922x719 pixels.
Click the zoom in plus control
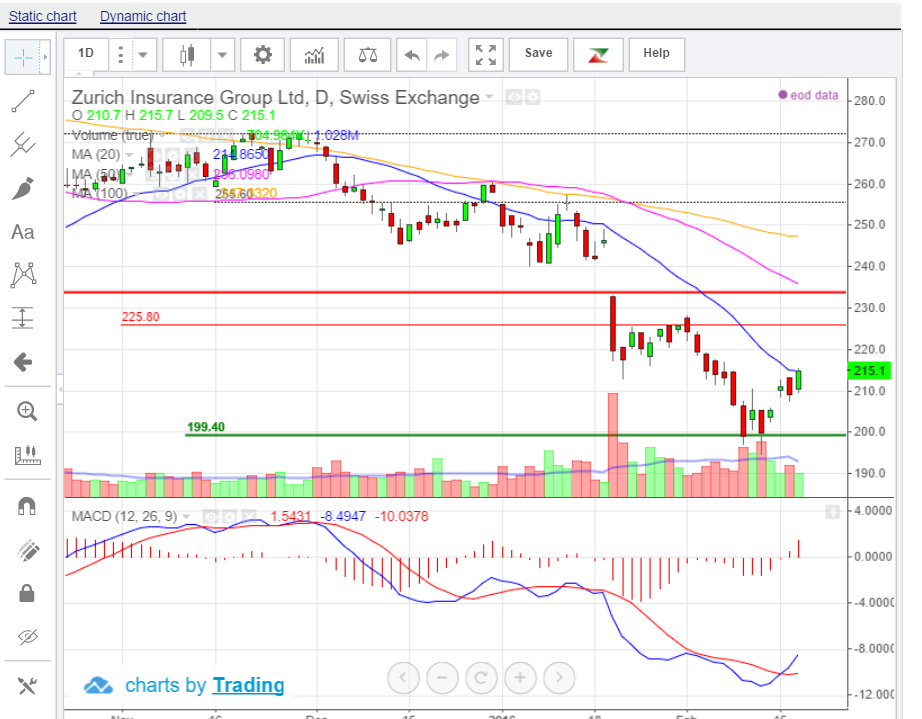pos(520,678)
